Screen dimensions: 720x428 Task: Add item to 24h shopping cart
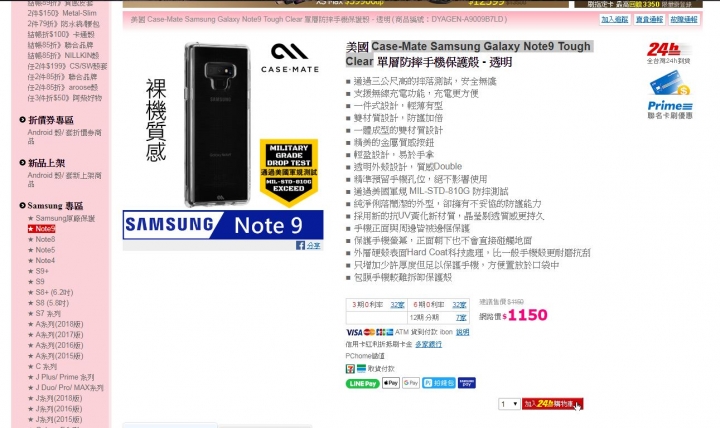(x=552, y=404)
